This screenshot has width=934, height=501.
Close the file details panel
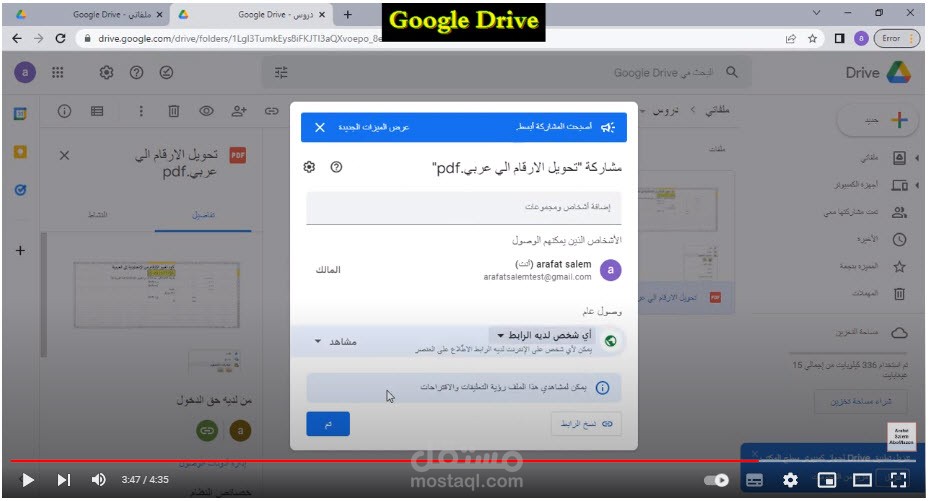pos(64,156)
